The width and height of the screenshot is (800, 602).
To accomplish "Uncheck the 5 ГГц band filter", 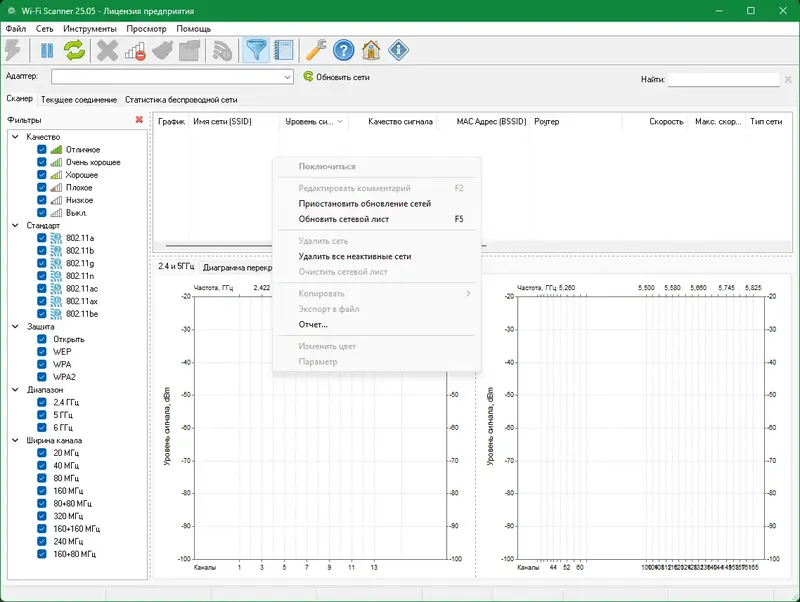I will click(x=42, y=415).
